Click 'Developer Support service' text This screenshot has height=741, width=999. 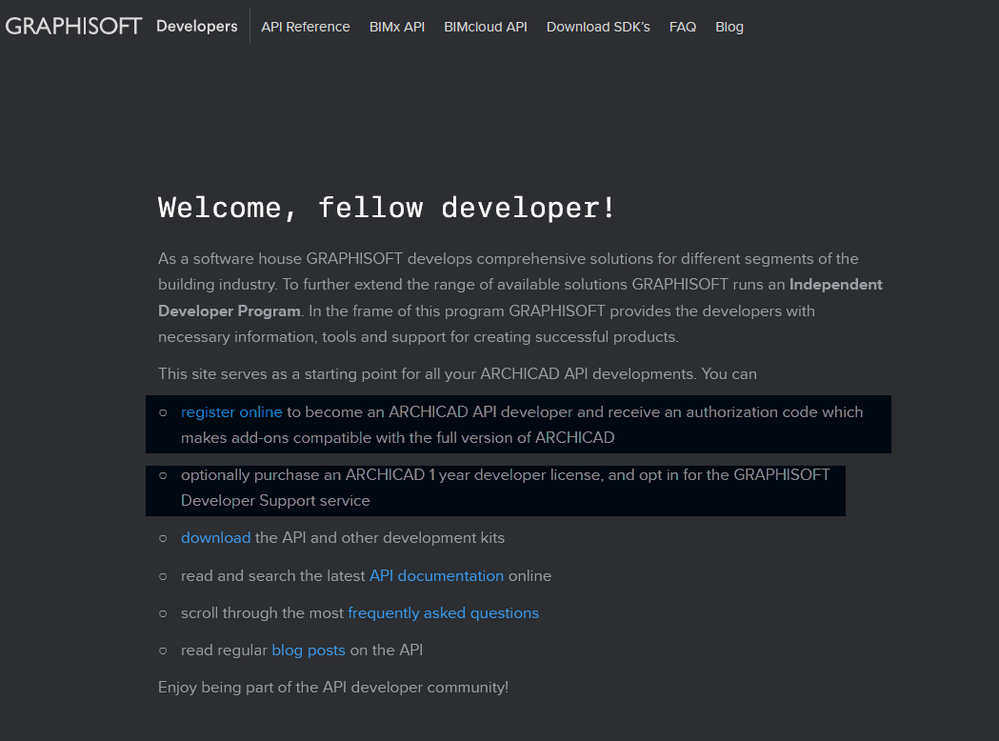275,501
